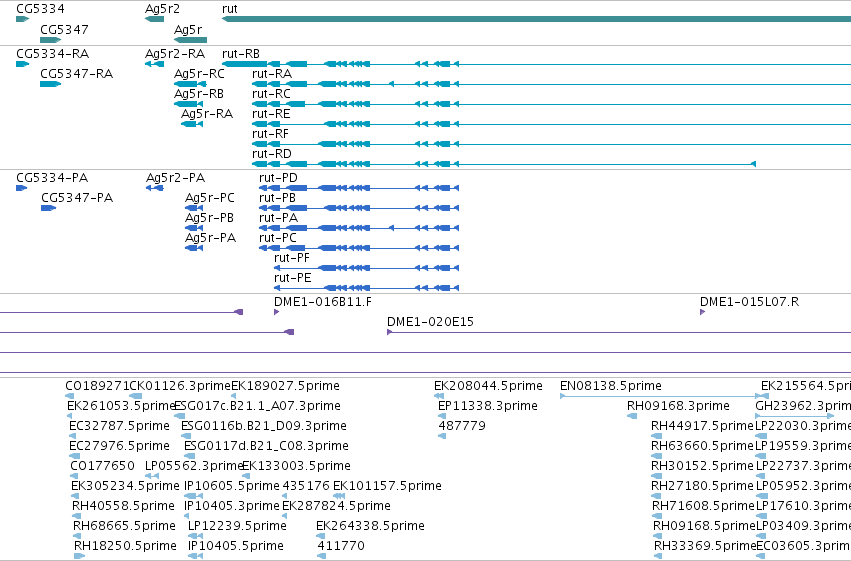Open the CG5347-RA transcript label
Image resolution: width=851 pixels, height=561 pixels.
pos(77,74)
